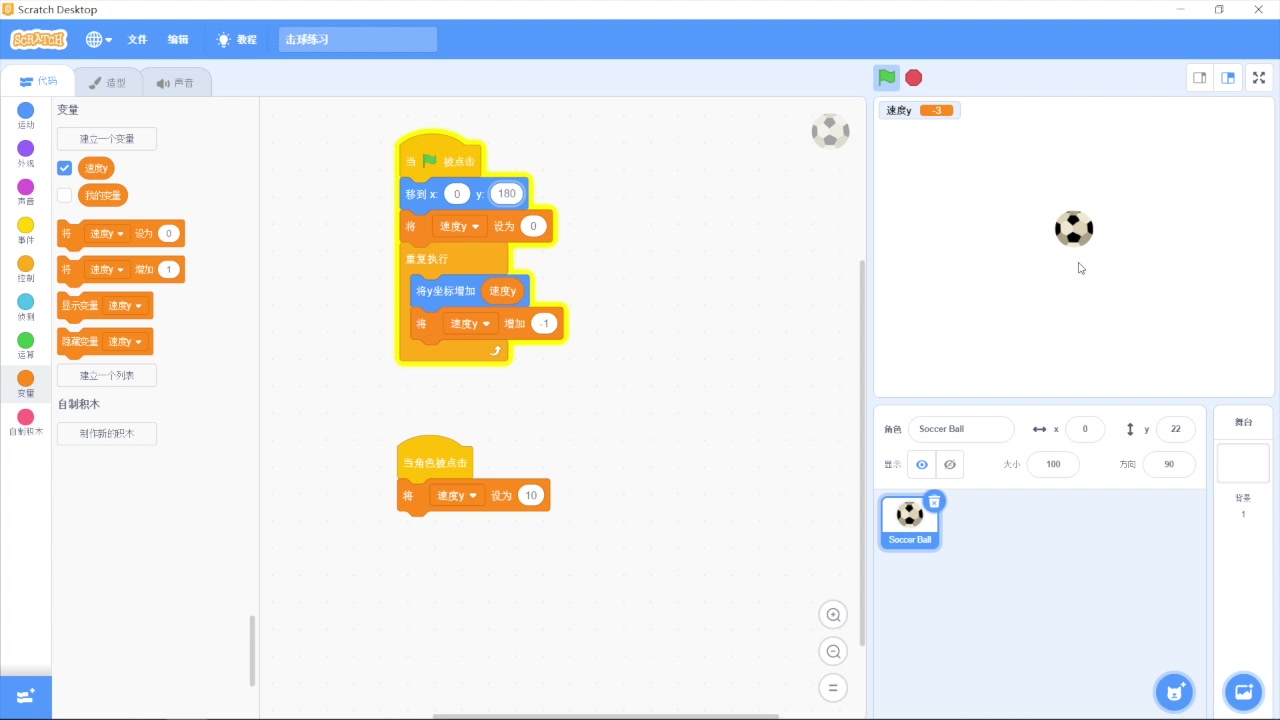The image size is (1280, 720).
Task: Select the 事件 events blocks category
Action: tap(25, 228)
